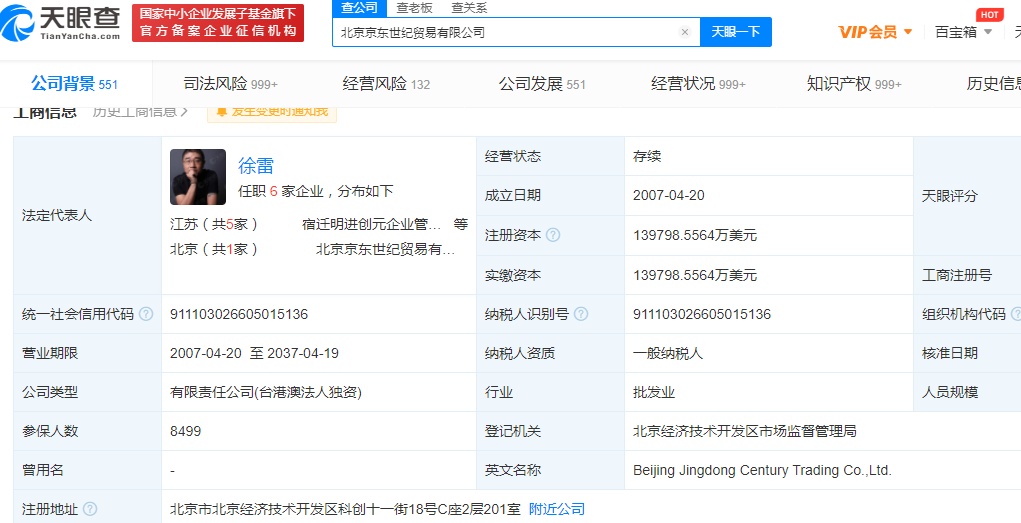Open the 经营风险 132 tab
Screen dimensions: 1021x523
pyautogui.click(x=386, y=84)
